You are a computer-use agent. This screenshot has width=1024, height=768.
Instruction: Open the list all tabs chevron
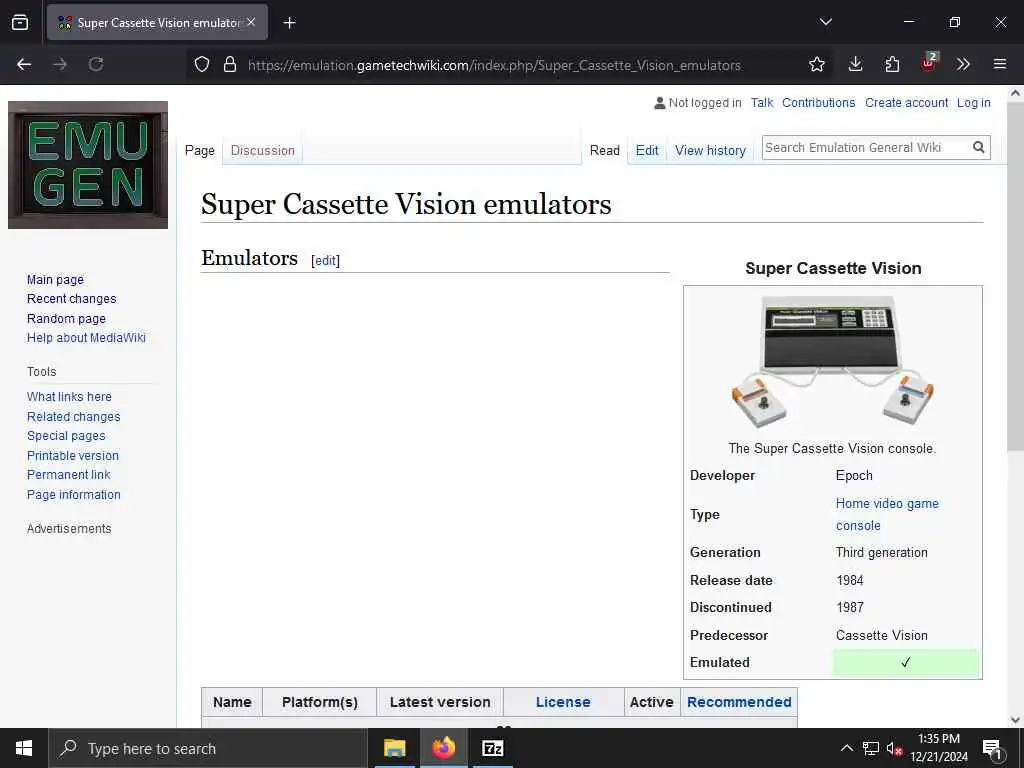pyautogui.click(x=825, y=22)
